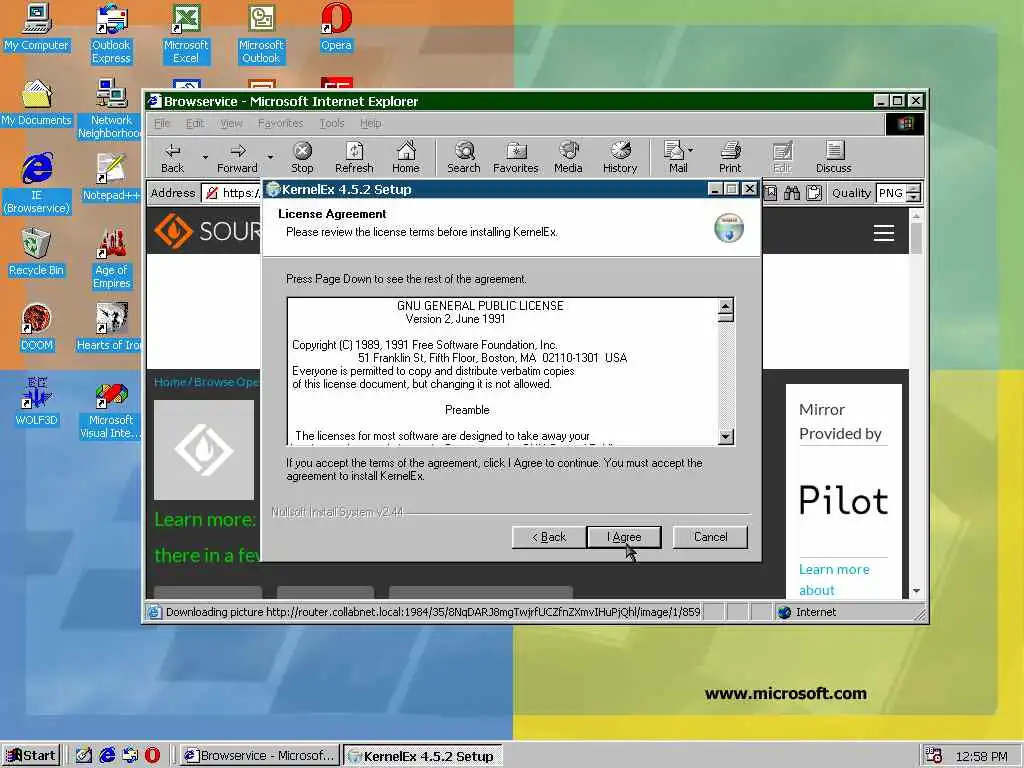Select the Microsoft Excel desktop icon
This screenshot has width=1024, height=768.
tap(186, 34)
